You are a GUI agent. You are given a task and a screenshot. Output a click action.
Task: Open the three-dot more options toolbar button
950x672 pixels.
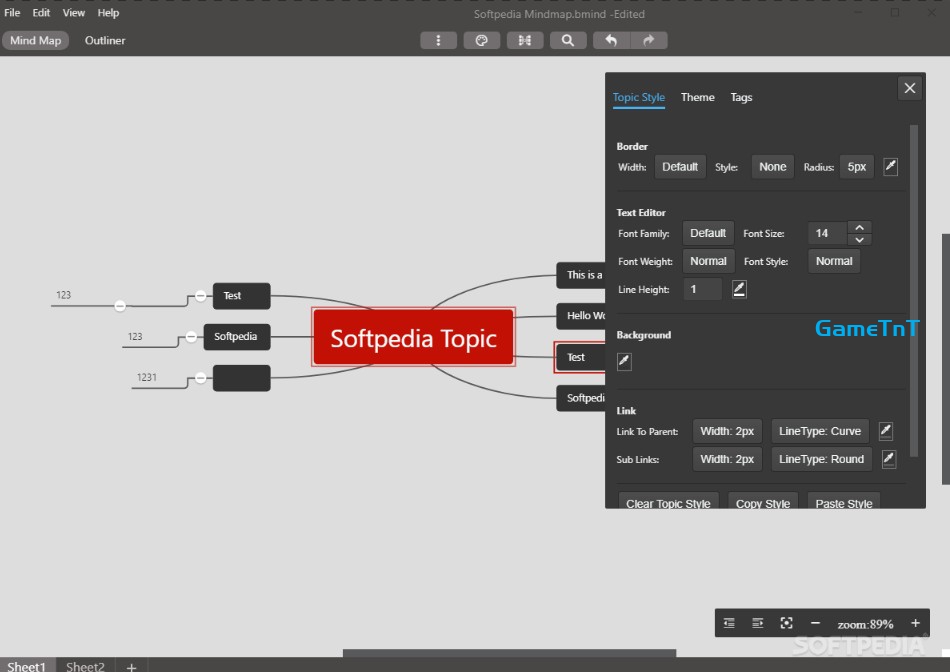coord(438,41)
